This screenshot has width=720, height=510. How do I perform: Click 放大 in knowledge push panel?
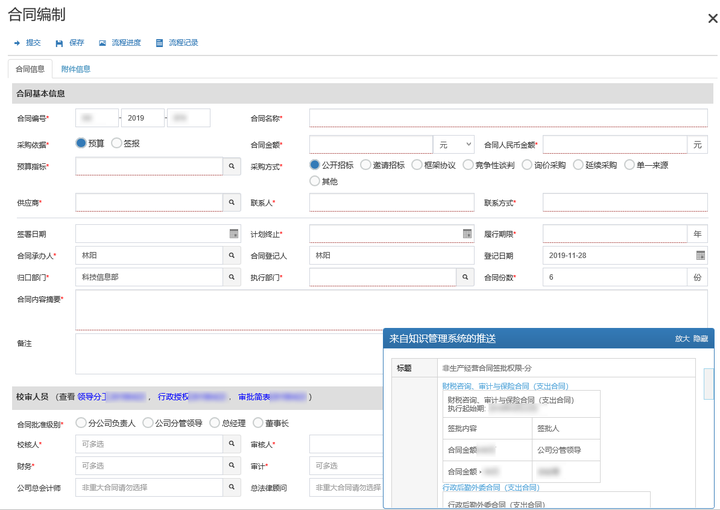(682, 339)
